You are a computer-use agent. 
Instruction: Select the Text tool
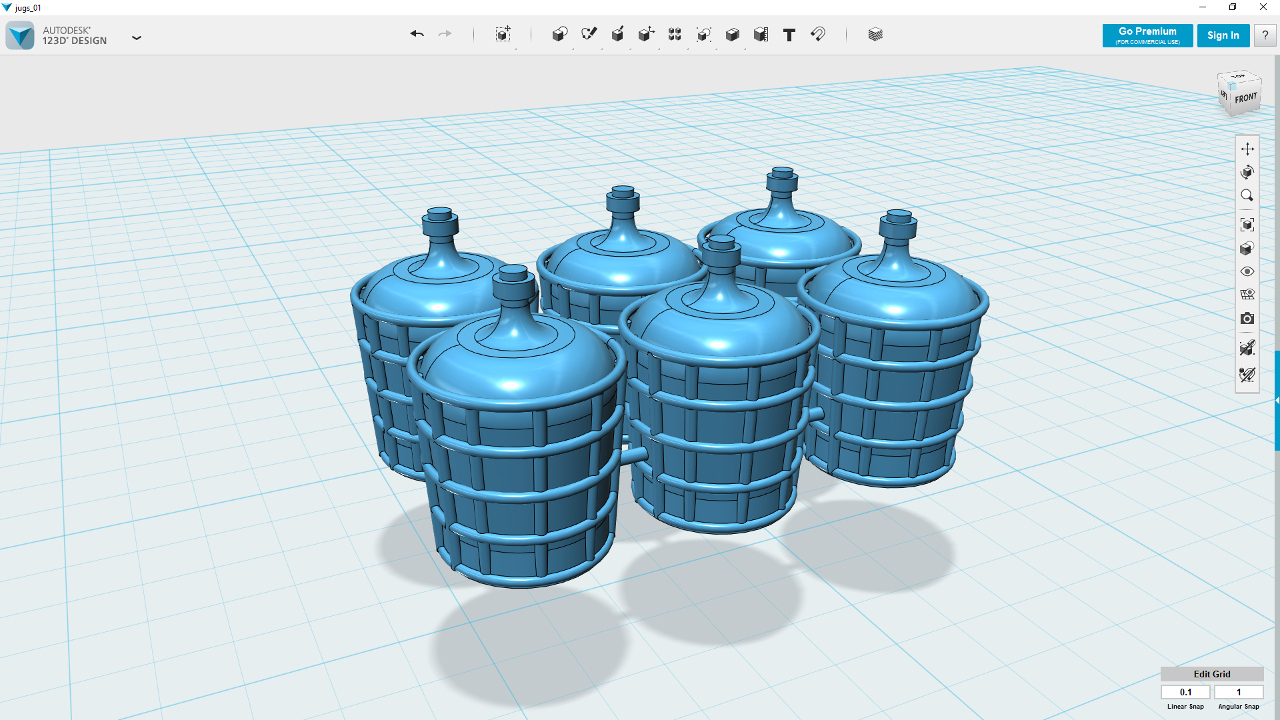point(789,34)
